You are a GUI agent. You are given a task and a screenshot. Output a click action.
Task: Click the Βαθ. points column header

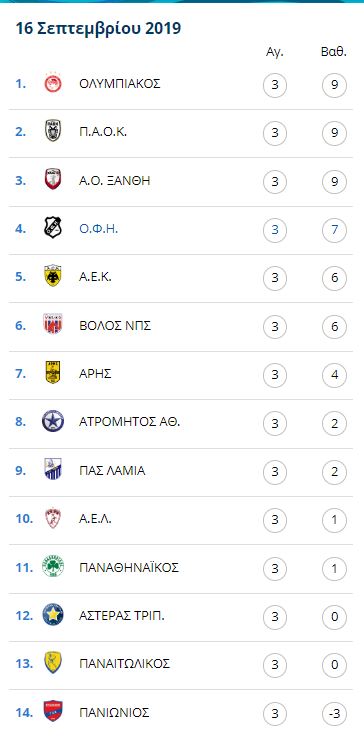coord(333,53)
